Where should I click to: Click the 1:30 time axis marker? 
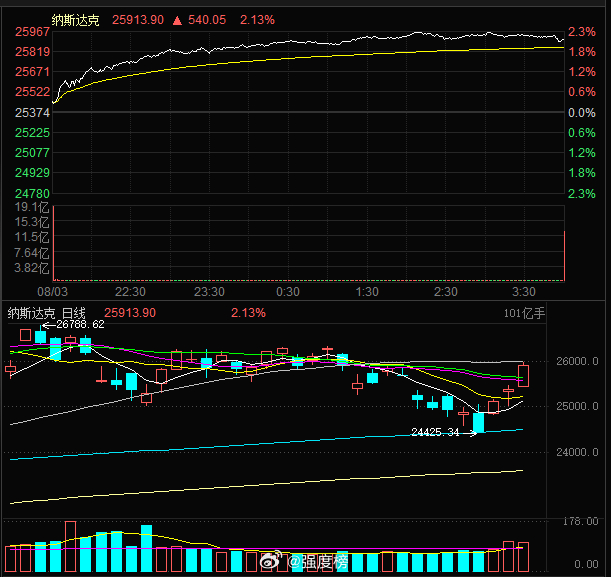tap(367, 292)
